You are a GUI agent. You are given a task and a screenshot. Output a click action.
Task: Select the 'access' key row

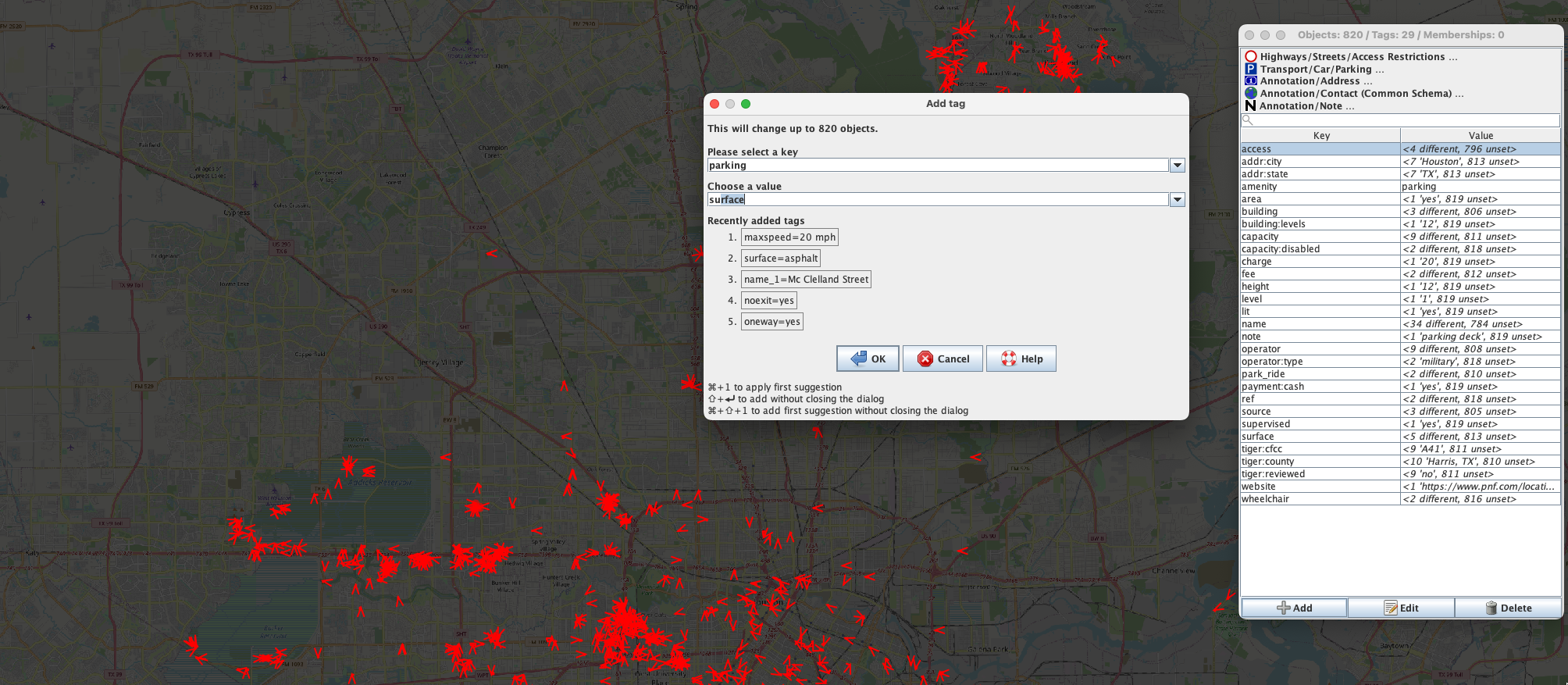coord(1320,149)
